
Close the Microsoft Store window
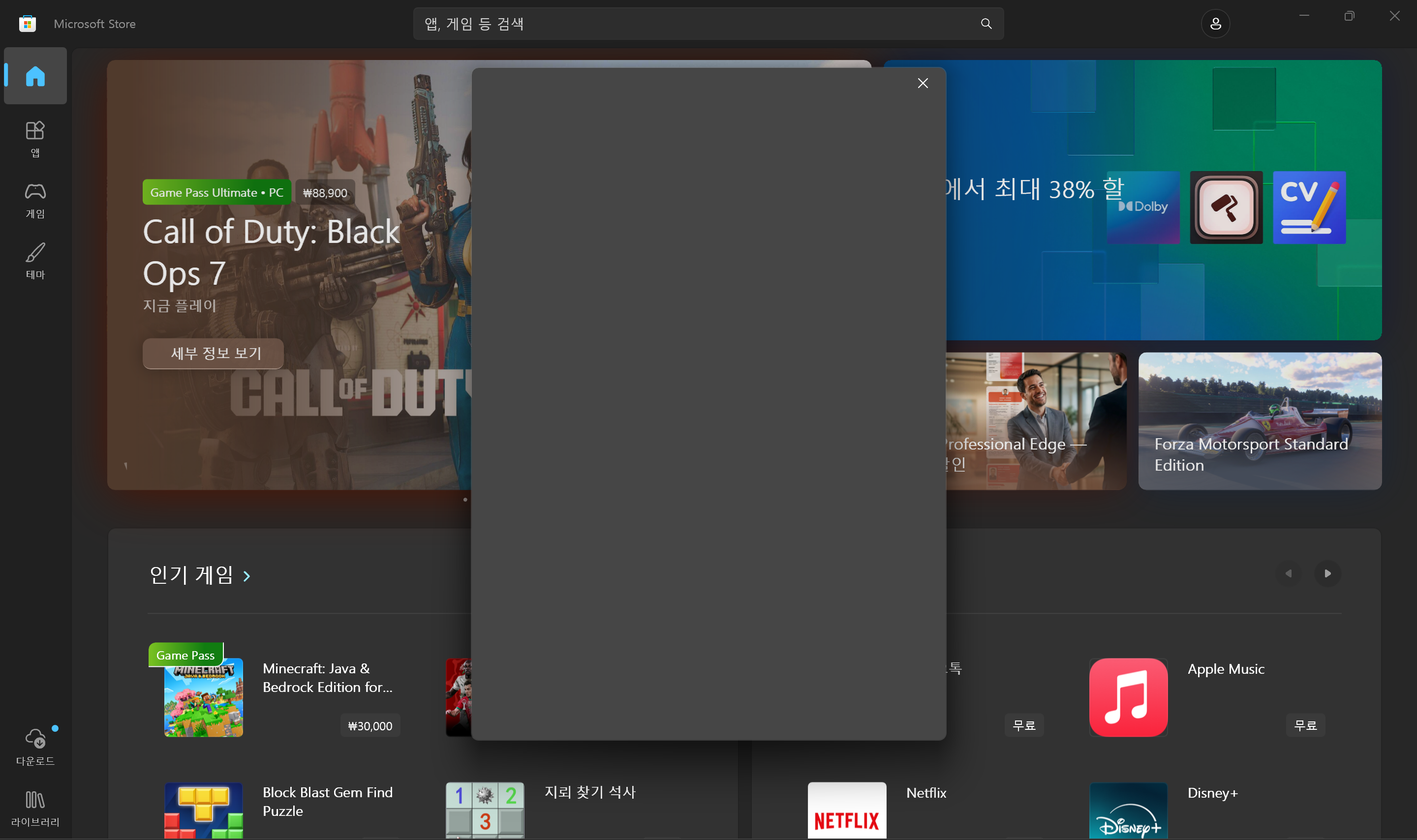pos(1394,16)
